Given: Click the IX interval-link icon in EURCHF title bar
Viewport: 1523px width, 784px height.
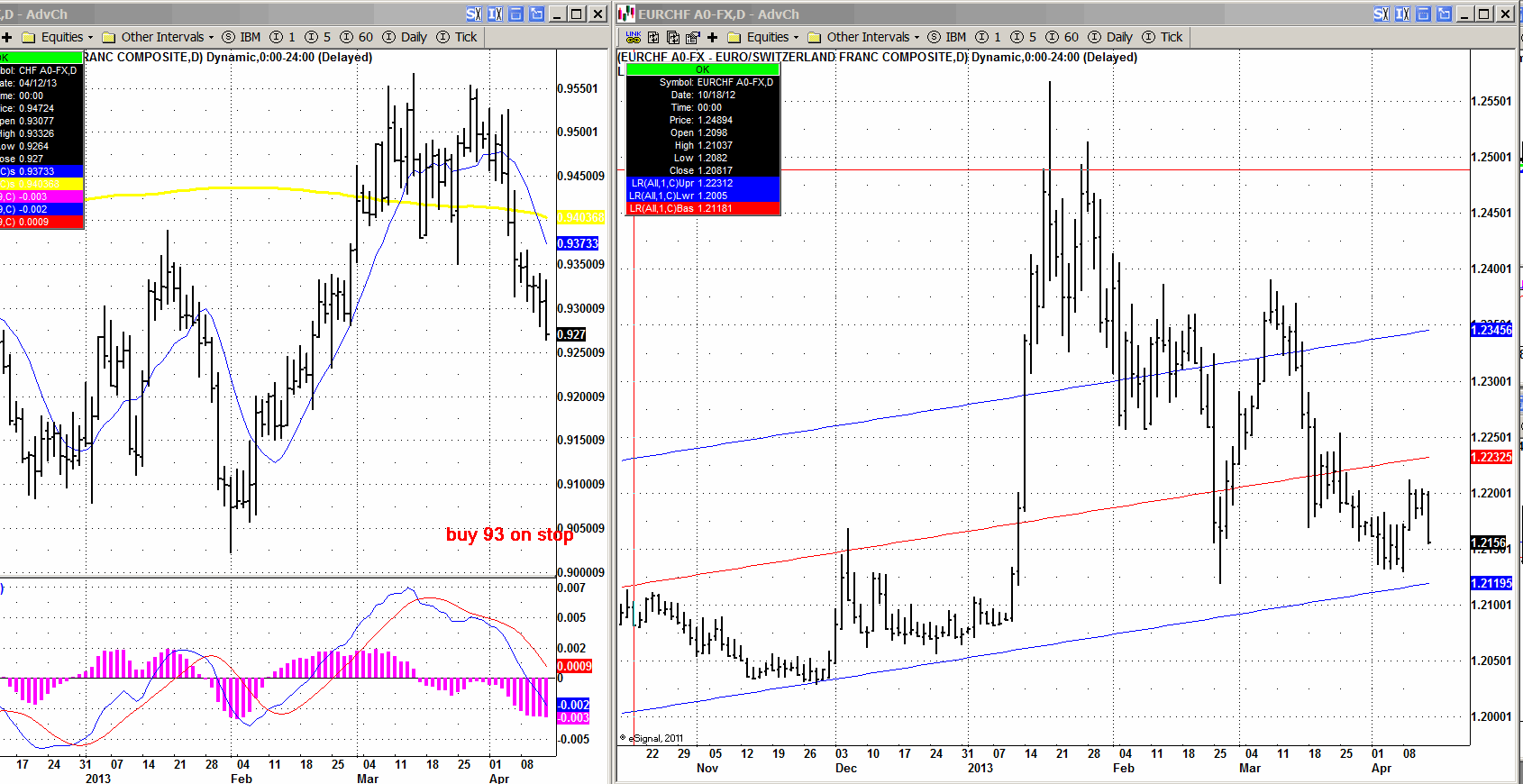Looking at the screenshot, I should (x=1402, y=14).
